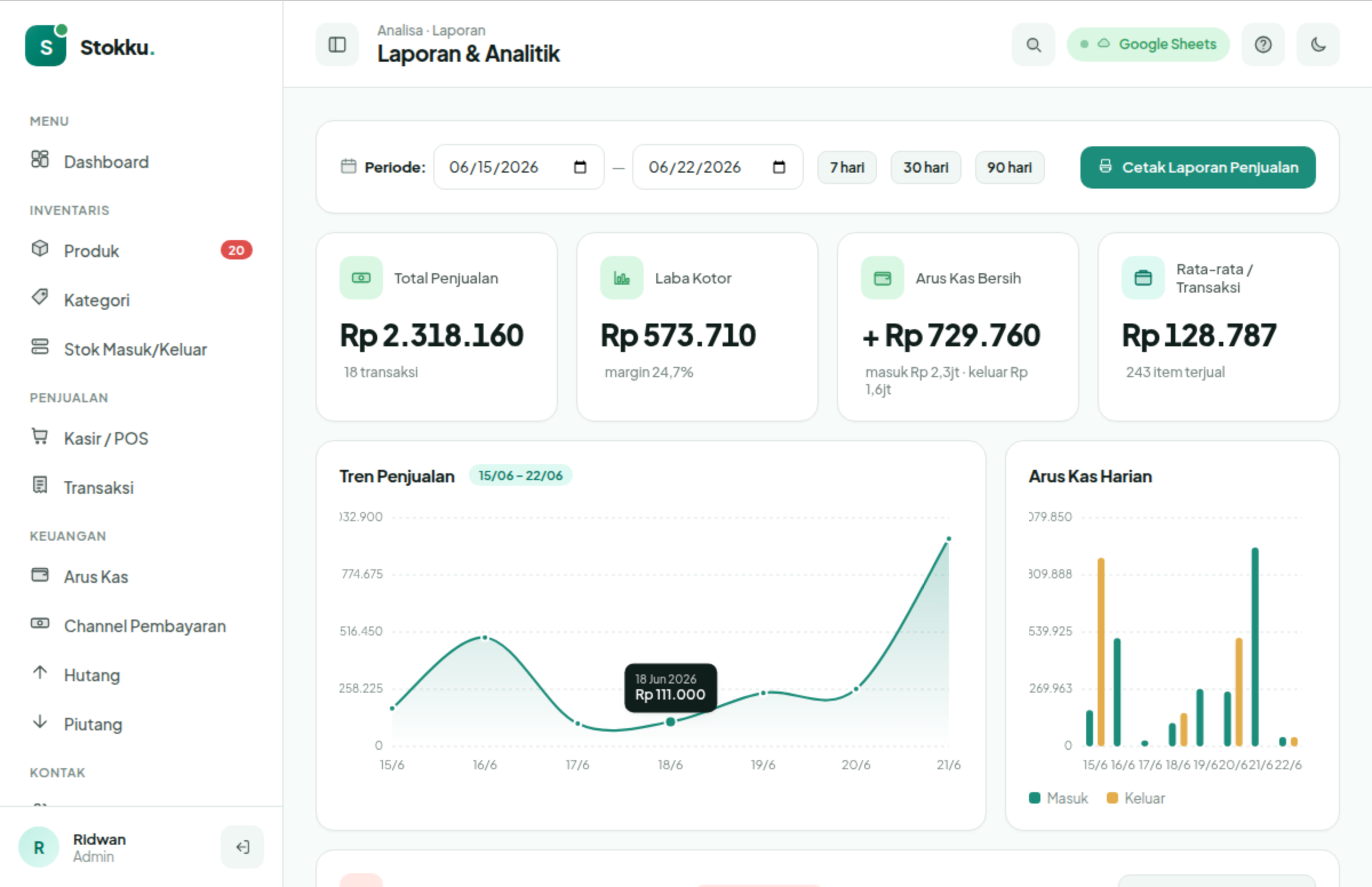
Task: Click the start date field 06/15/2026
Action: coord(519,167)
